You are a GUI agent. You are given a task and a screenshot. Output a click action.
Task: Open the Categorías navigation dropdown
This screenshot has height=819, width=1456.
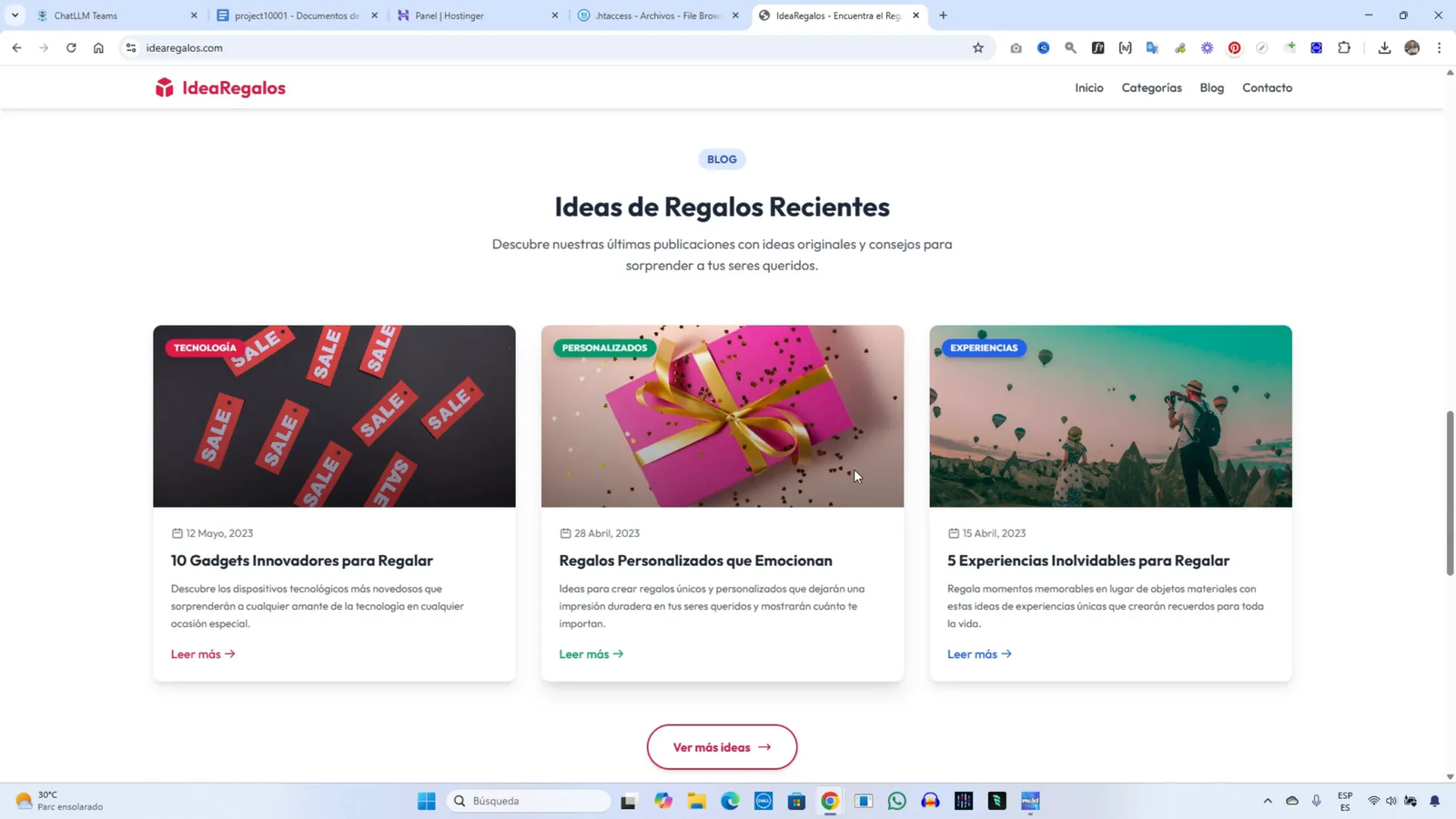click(x=1150, y=86)
